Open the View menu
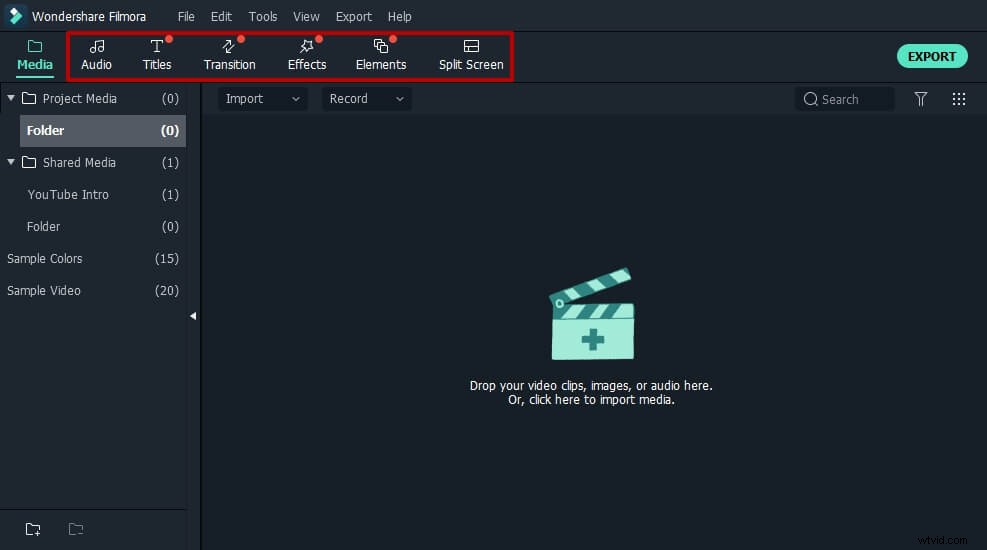 [306, 16]
